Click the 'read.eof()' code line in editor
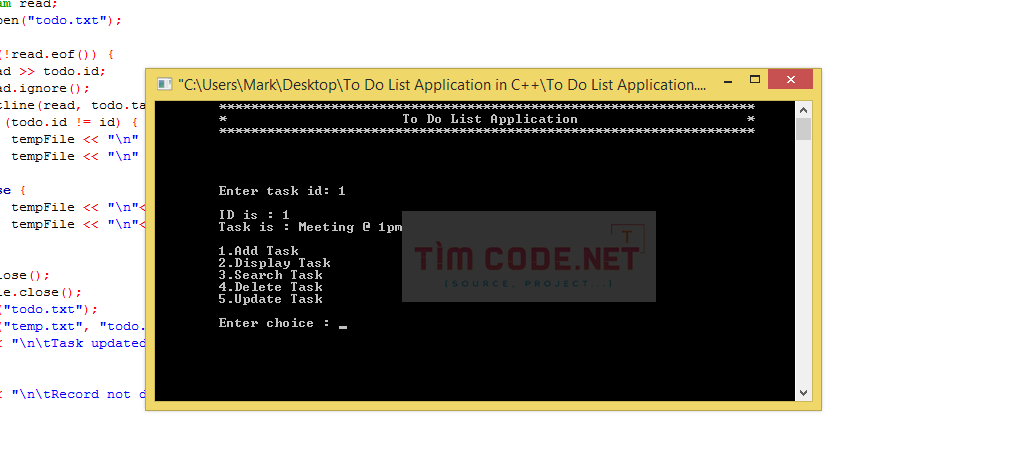The width and height of the screenshot is (1018, 473). point(57,55)
